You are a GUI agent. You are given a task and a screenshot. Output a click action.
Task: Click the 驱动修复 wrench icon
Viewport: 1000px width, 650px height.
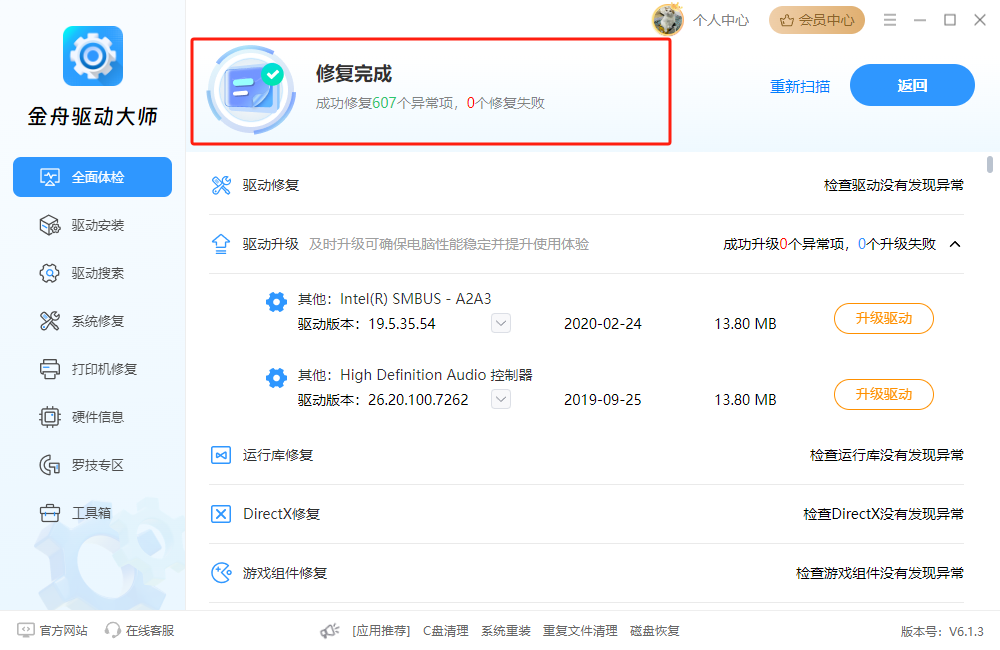point(221,185)
